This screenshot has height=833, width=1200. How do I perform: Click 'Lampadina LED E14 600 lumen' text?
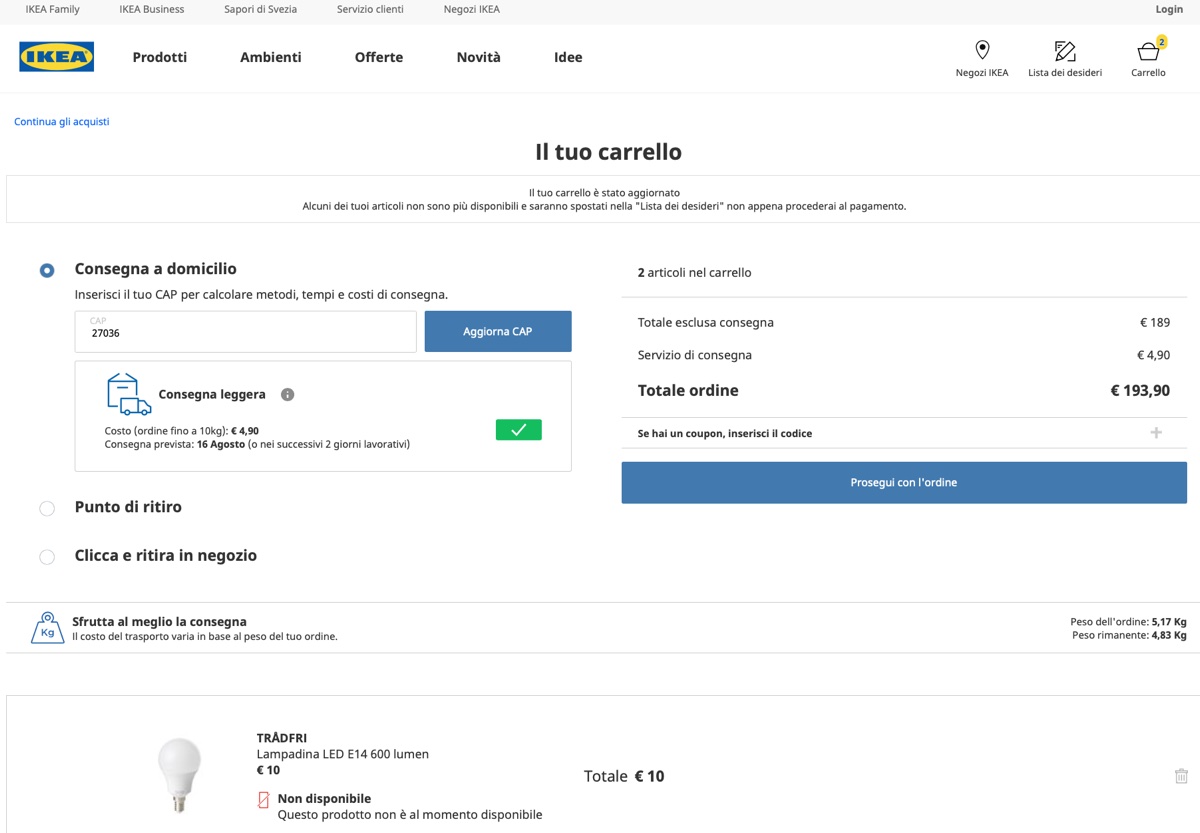coord(343,754)
